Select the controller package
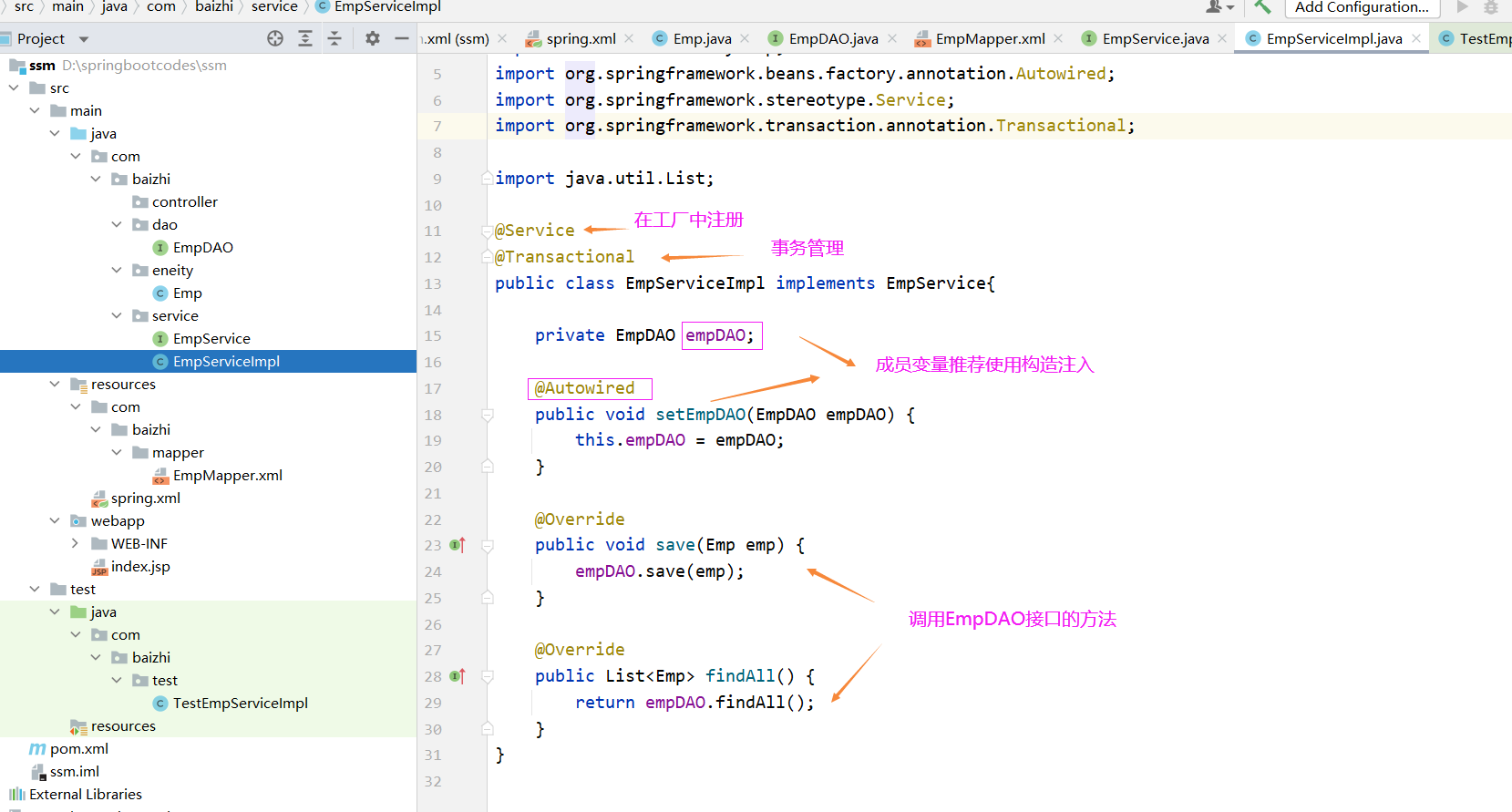 pos(184,202)
